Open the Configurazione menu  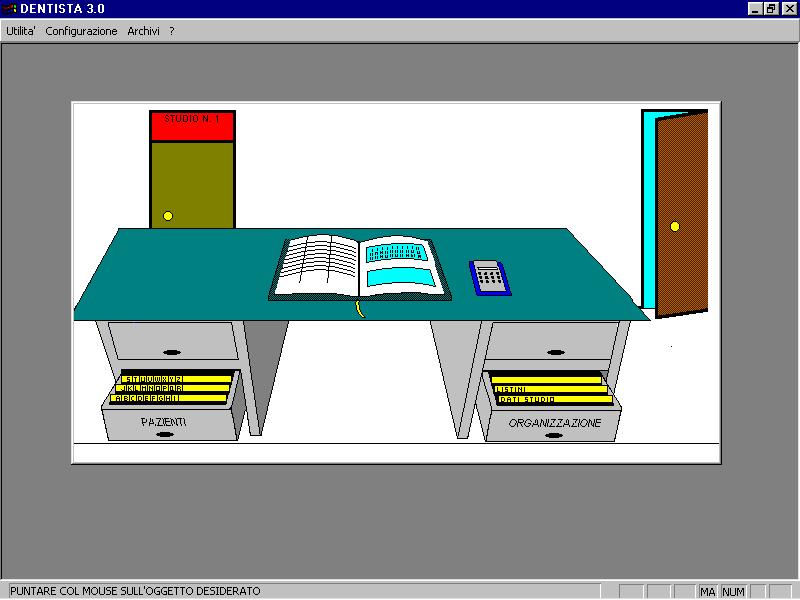pyautogui.click(x=81, y=31)
